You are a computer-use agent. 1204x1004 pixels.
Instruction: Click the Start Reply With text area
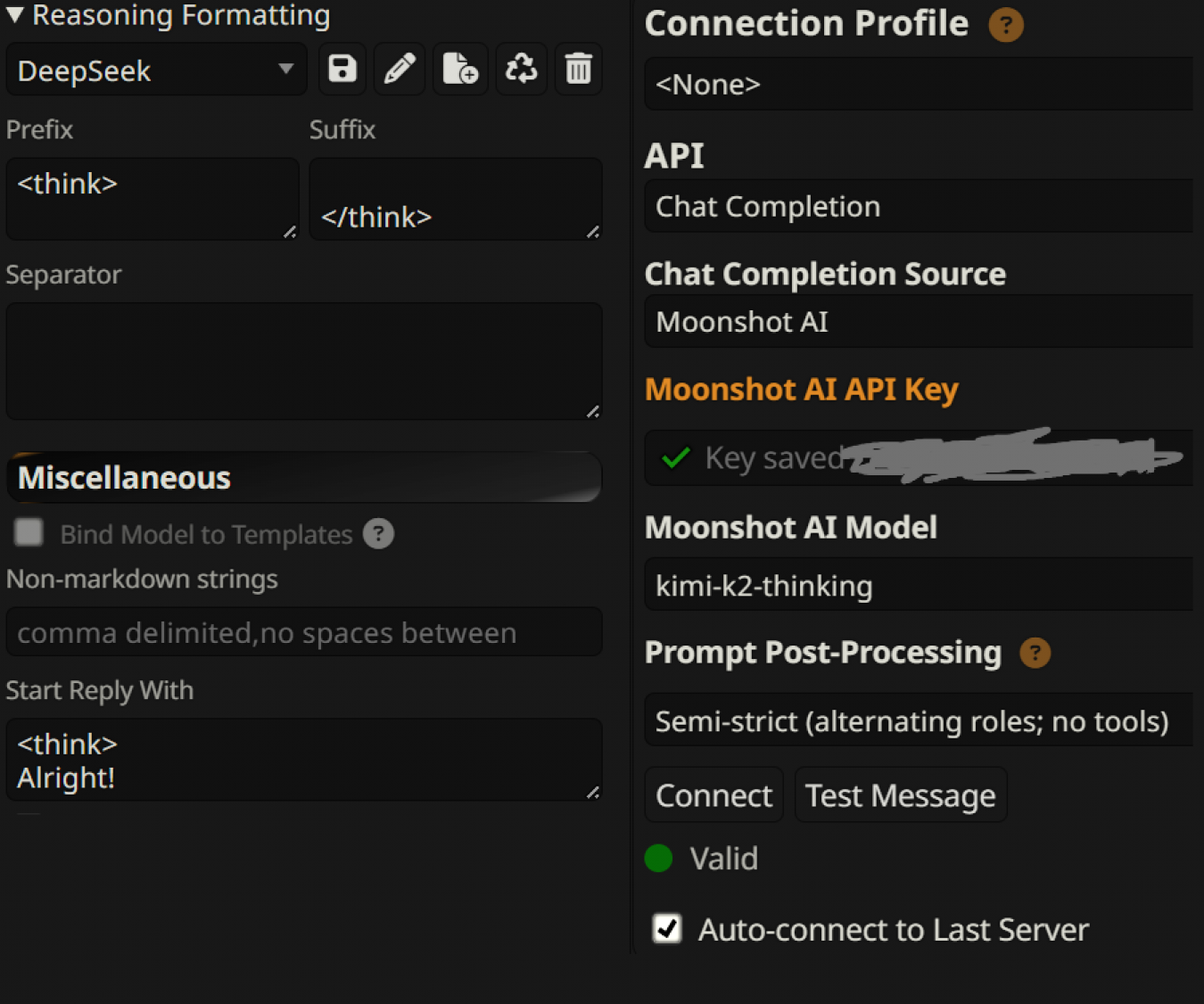(x=304, y=760)
